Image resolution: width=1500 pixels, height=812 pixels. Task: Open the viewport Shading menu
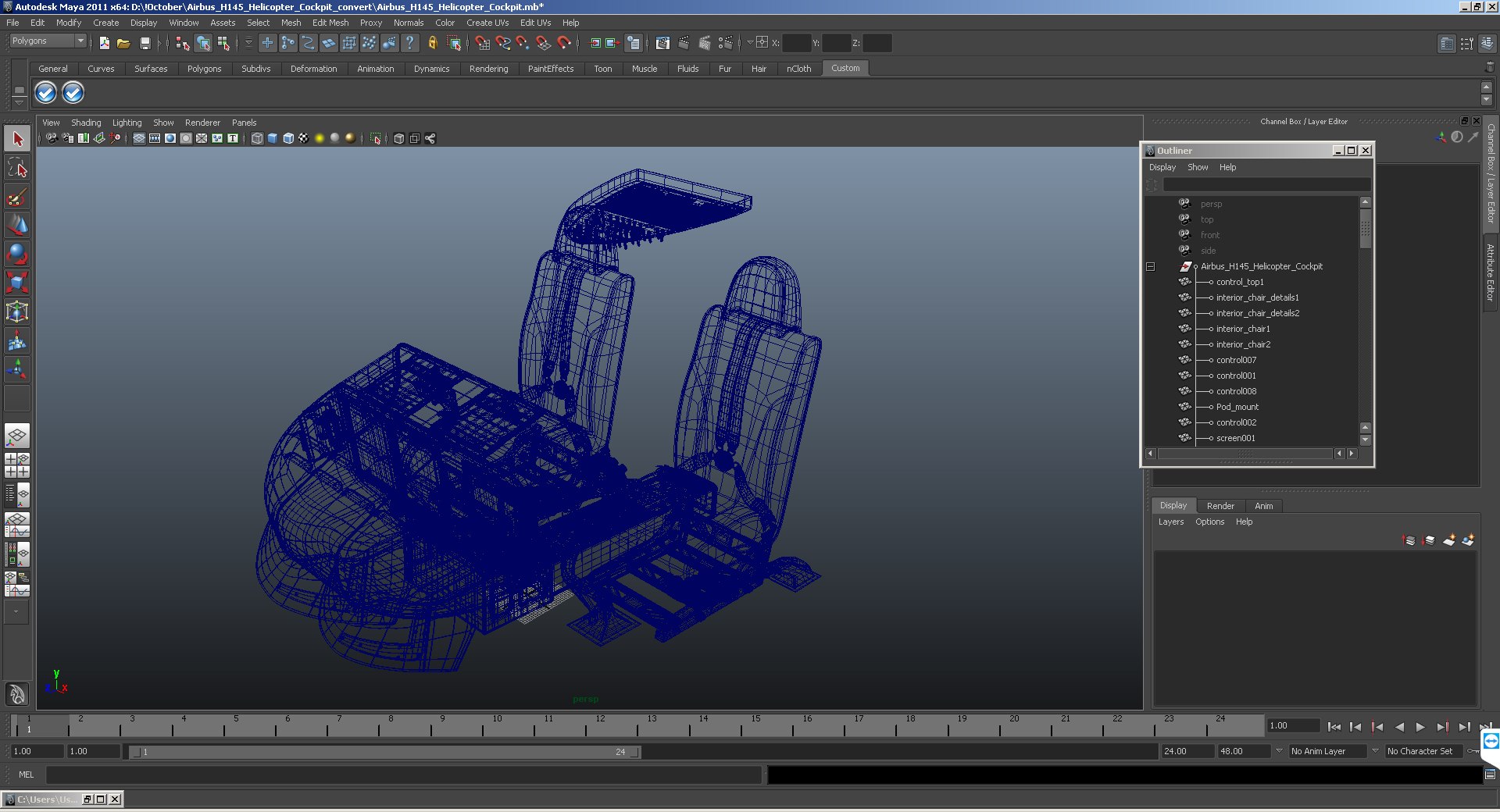[x=86, y=123]
